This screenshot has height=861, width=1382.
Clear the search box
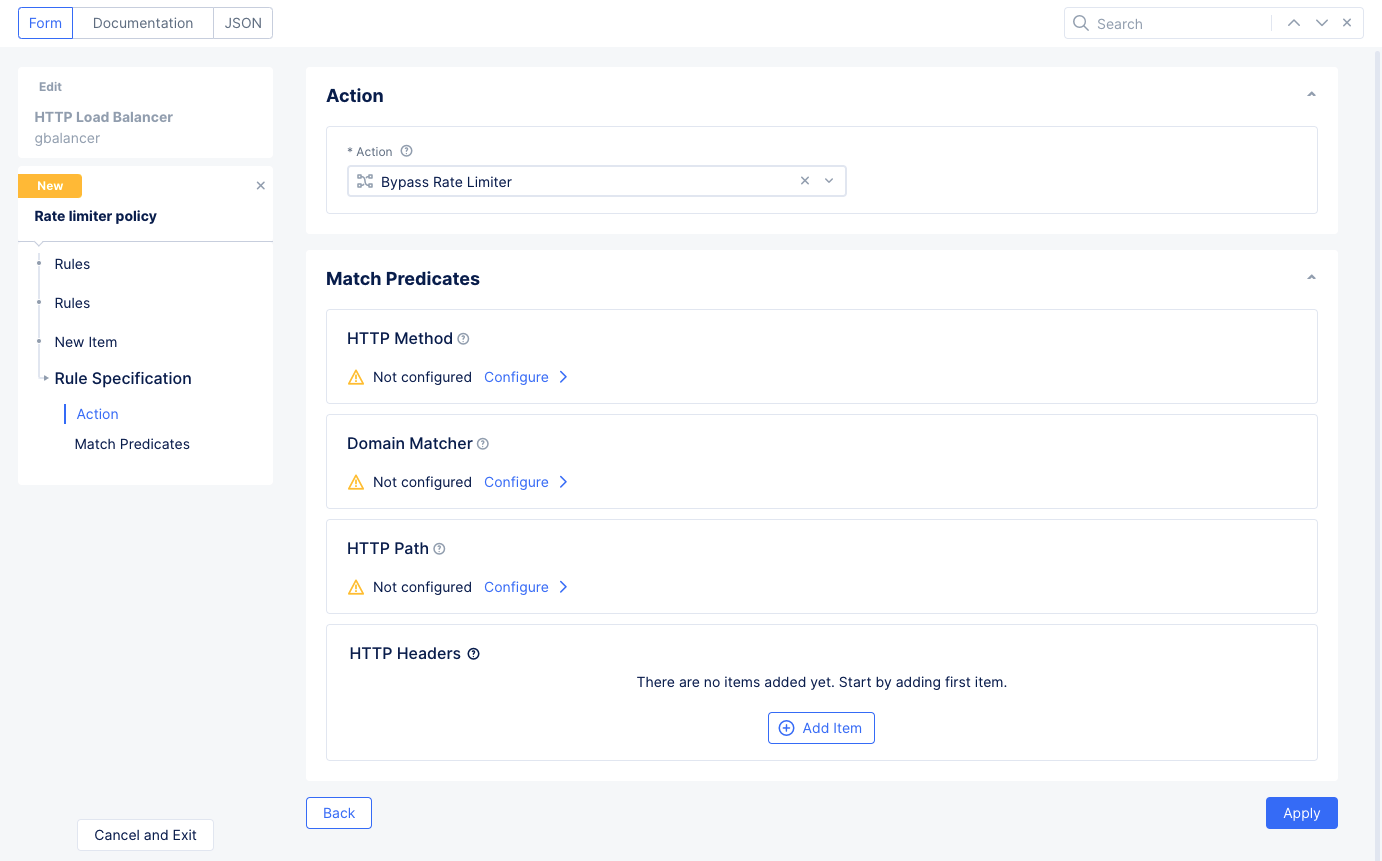pyautogui.click(x=1347, y=23)
